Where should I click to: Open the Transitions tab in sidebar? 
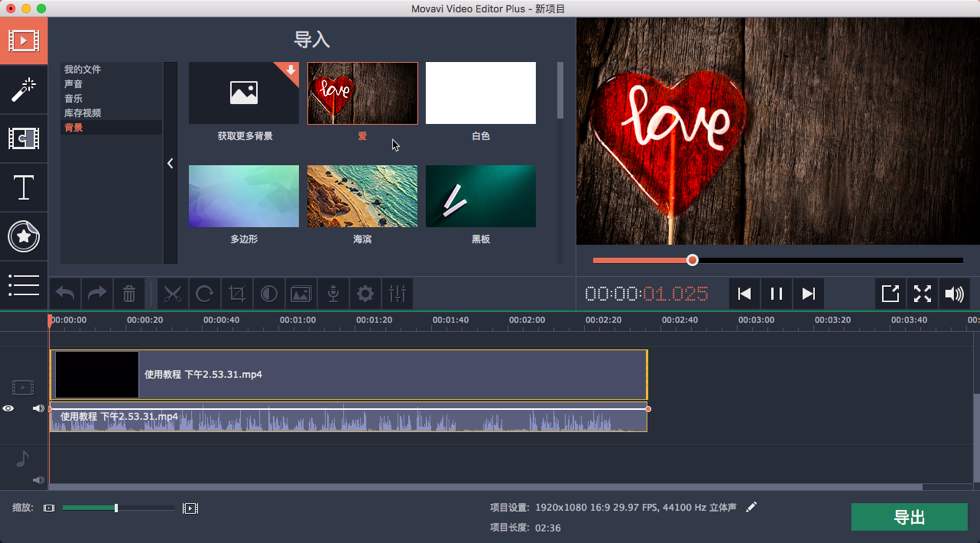24,138
